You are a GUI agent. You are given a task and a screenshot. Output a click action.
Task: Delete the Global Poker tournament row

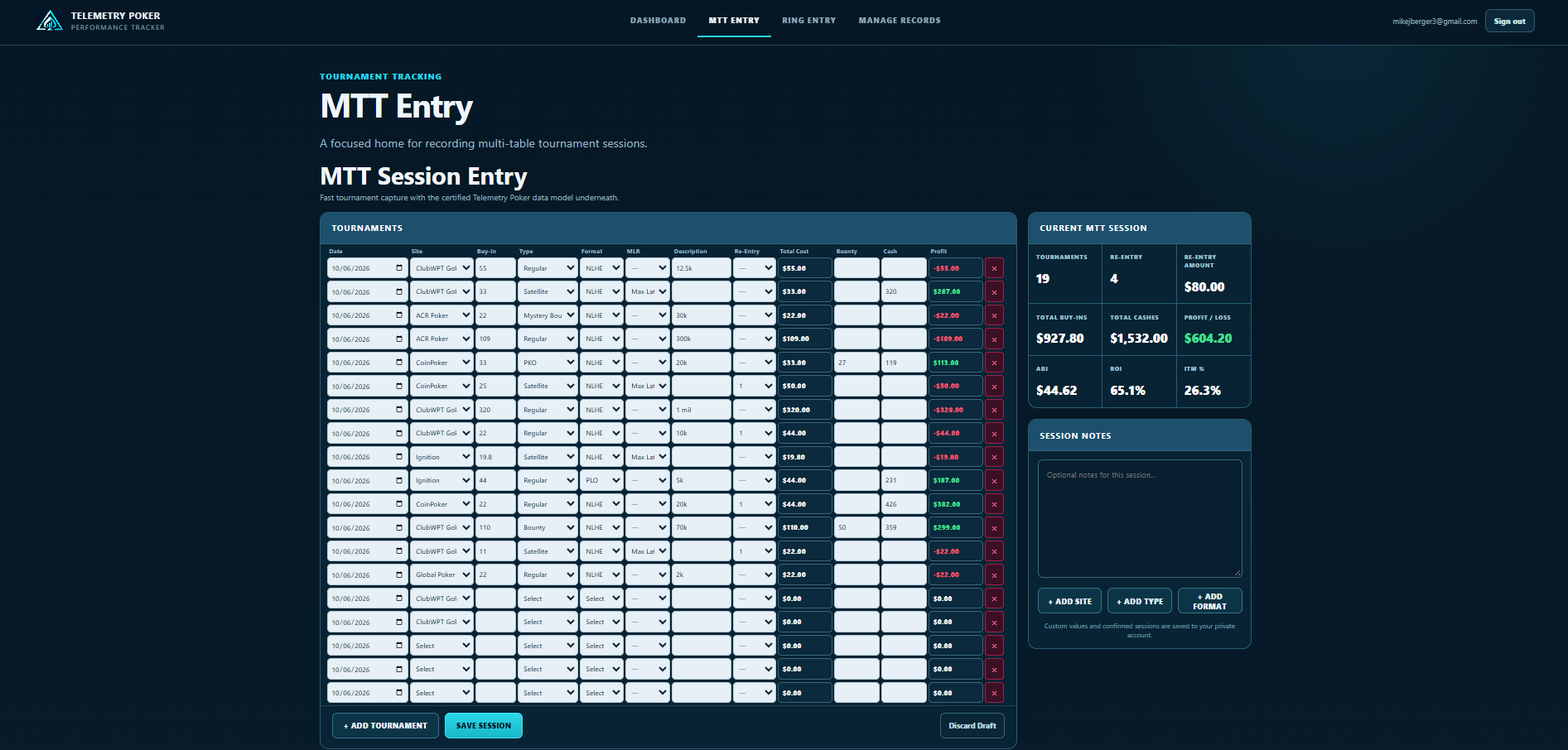pyautogui.click(x=994, y=575)
